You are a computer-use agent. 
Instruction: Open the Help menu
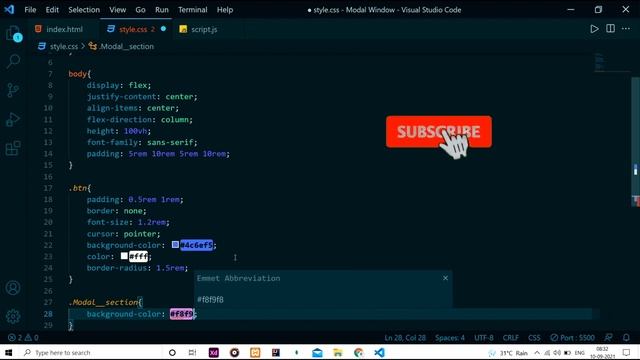pyautogui.click(x=225, y=9)
